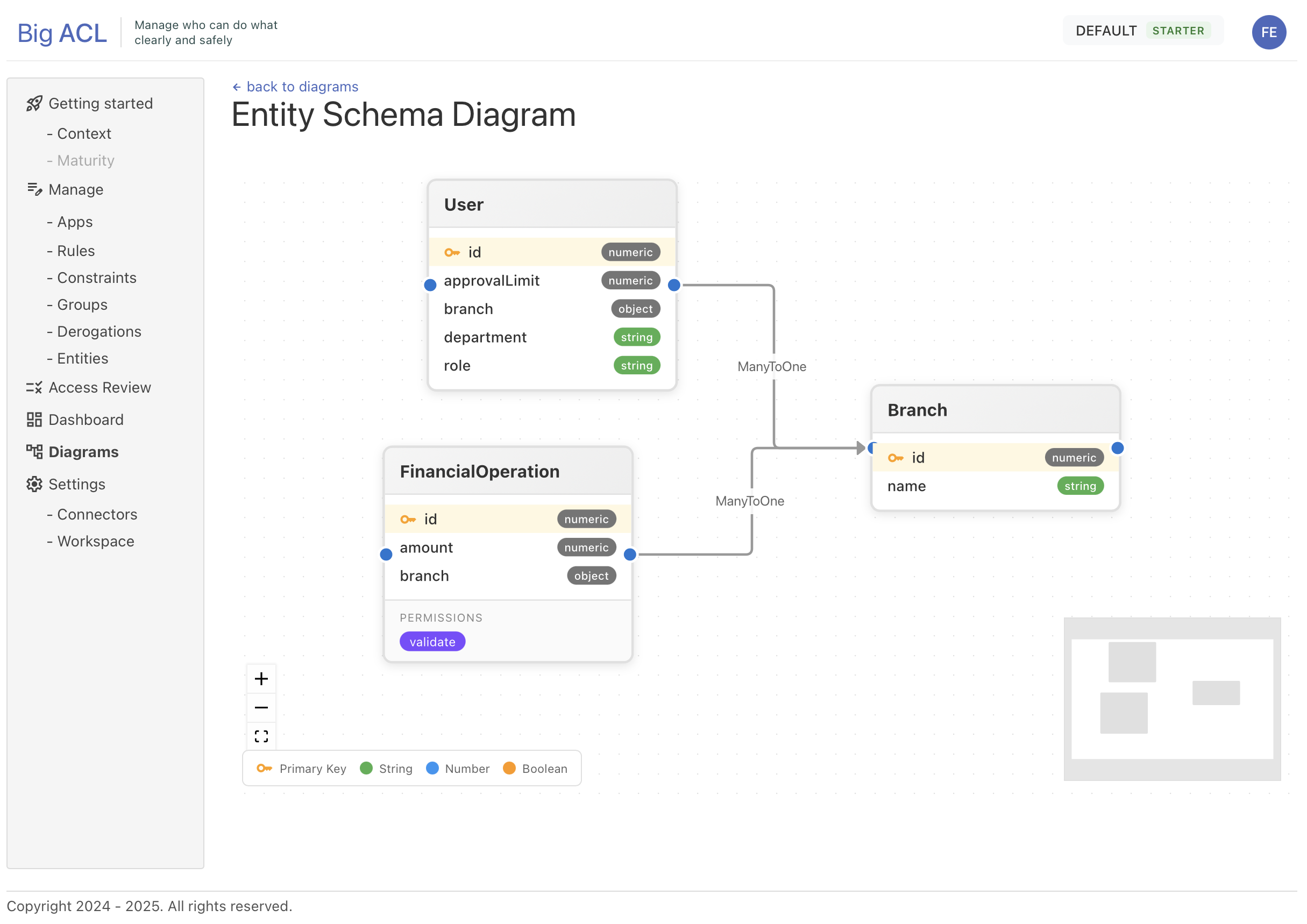Image resolution: width=1307 pixels, height=924 pixels.
Task: Click the Dashboard grid icon
Action: (34, 420)
